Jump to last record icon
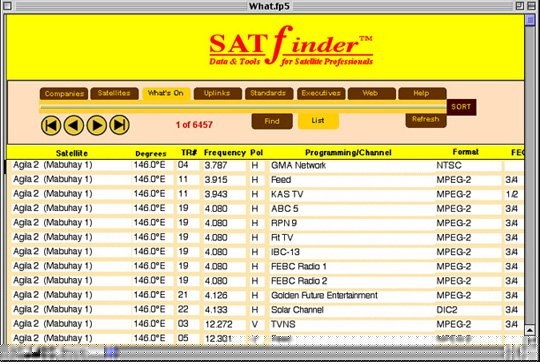 pos(120,125)
